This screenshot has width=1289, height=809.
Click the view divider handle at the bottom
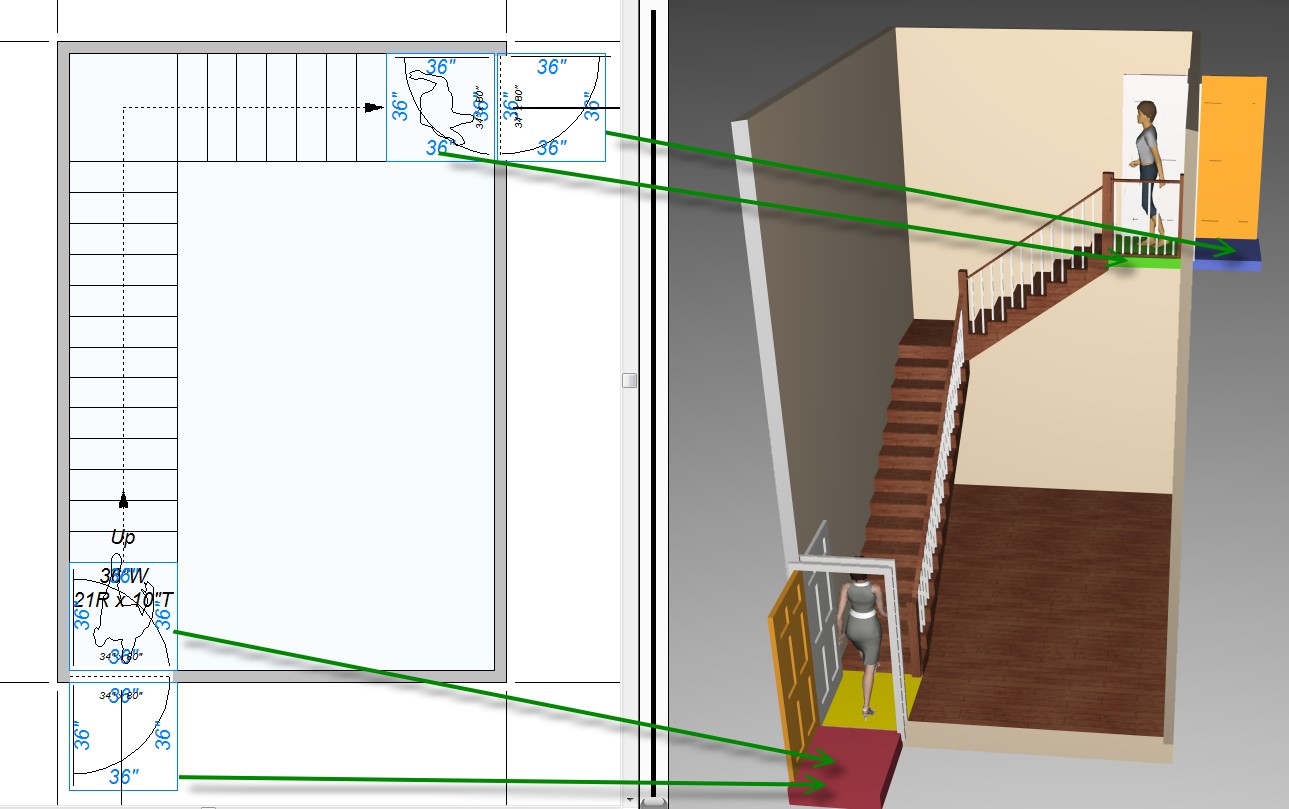tap(653, 802)
